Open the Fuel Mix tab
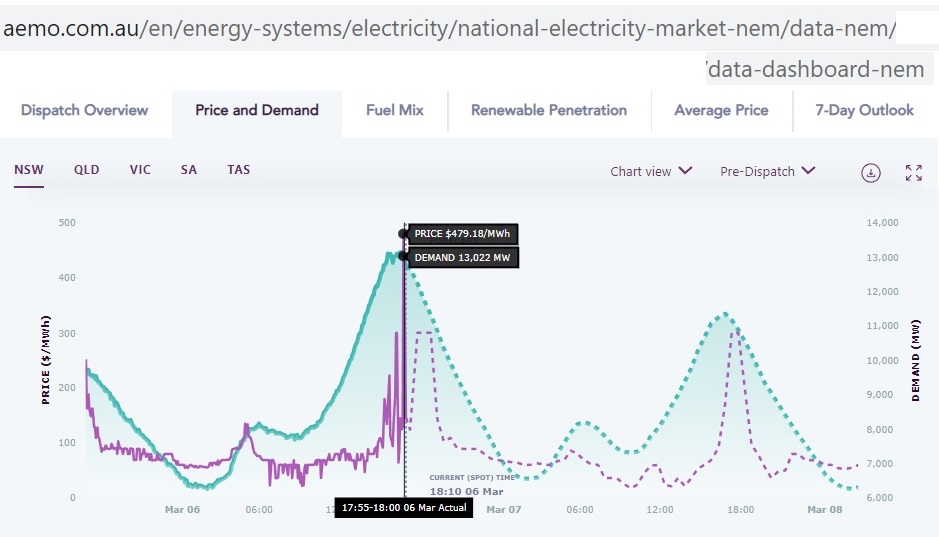Screen dimensions: 939x537 (395, 110)
